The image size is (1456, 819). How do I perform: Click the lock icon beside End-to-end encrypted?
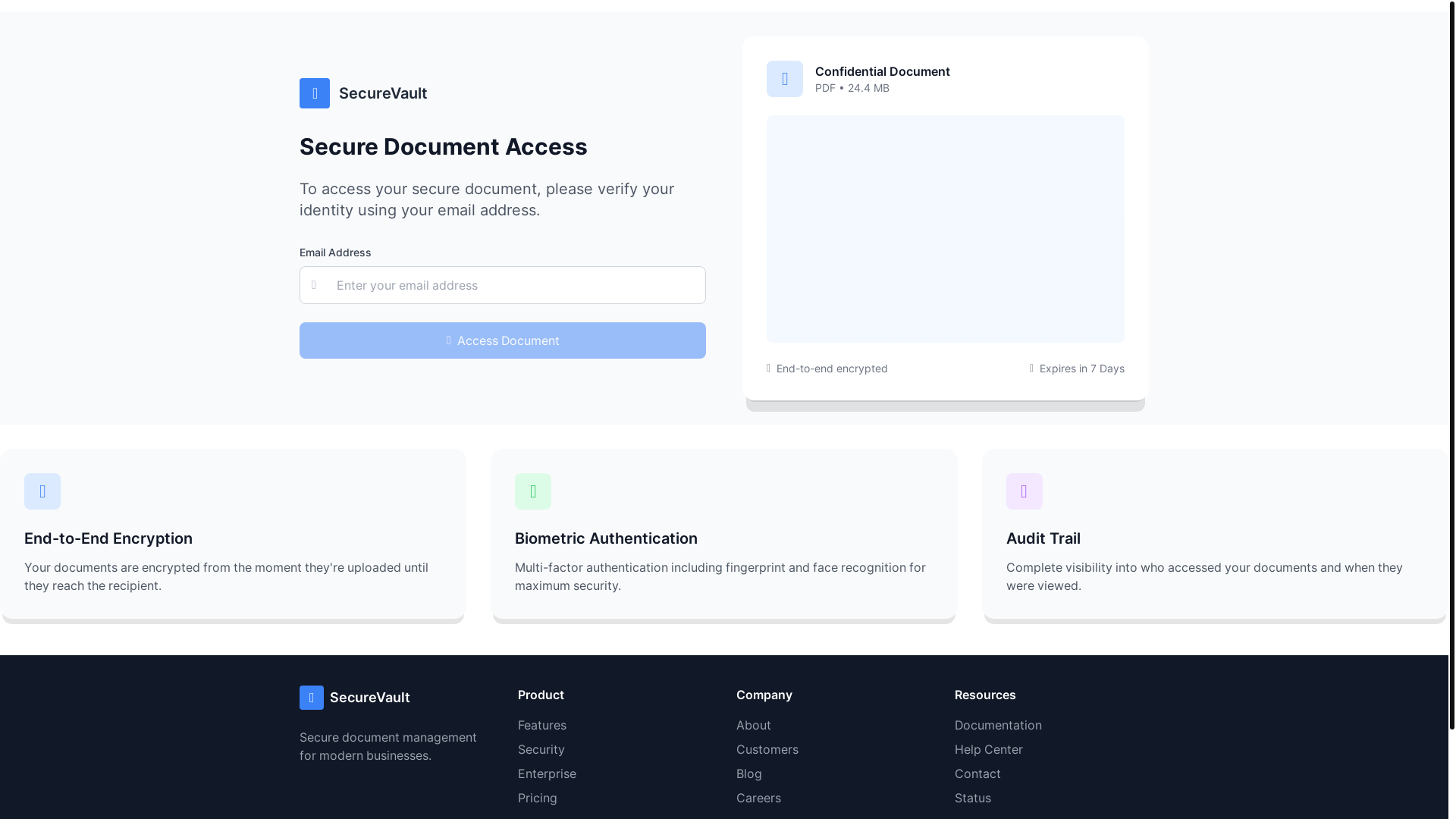pos(768,369)
